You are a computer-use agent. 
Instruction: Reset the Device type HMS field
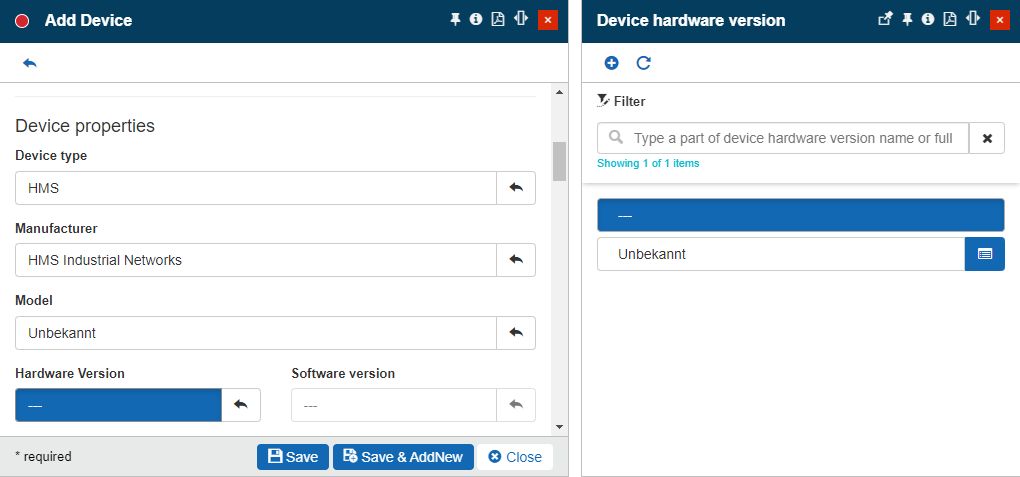[x=516, y=188]
